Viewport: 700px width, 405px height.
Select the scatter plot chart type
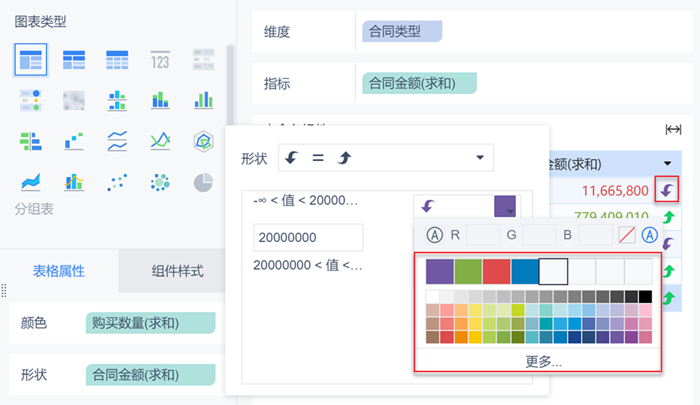[x=117, y=182]
